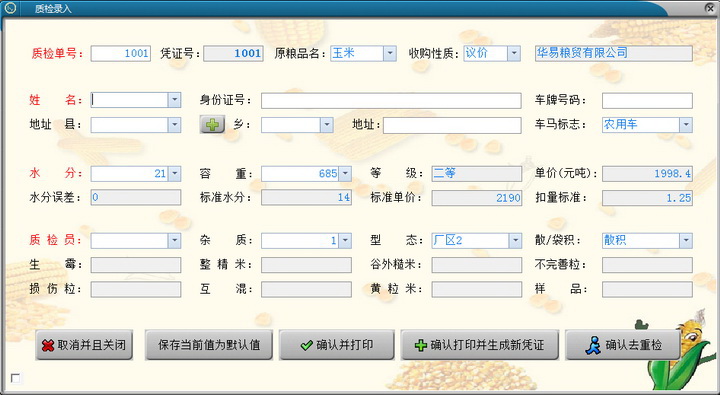The height and width of the screenshot is (395, 720).
Task: Expand the 县 address dropdown
Action: coord(174,124)
